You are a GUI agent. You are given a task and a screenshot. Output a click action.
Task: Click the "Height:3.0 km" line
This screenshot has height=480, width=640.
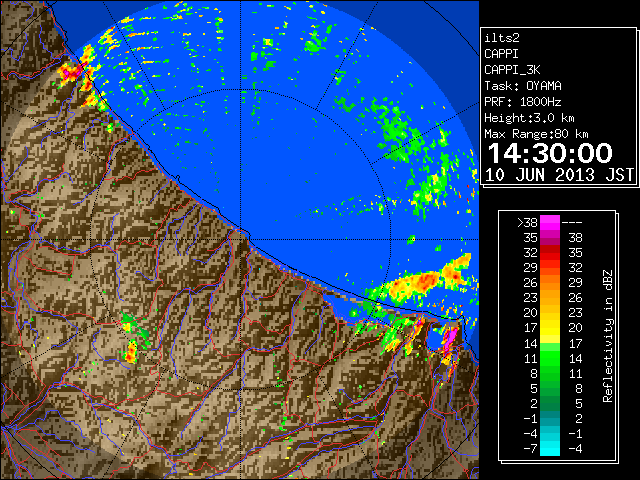click(x=529, y=118)
